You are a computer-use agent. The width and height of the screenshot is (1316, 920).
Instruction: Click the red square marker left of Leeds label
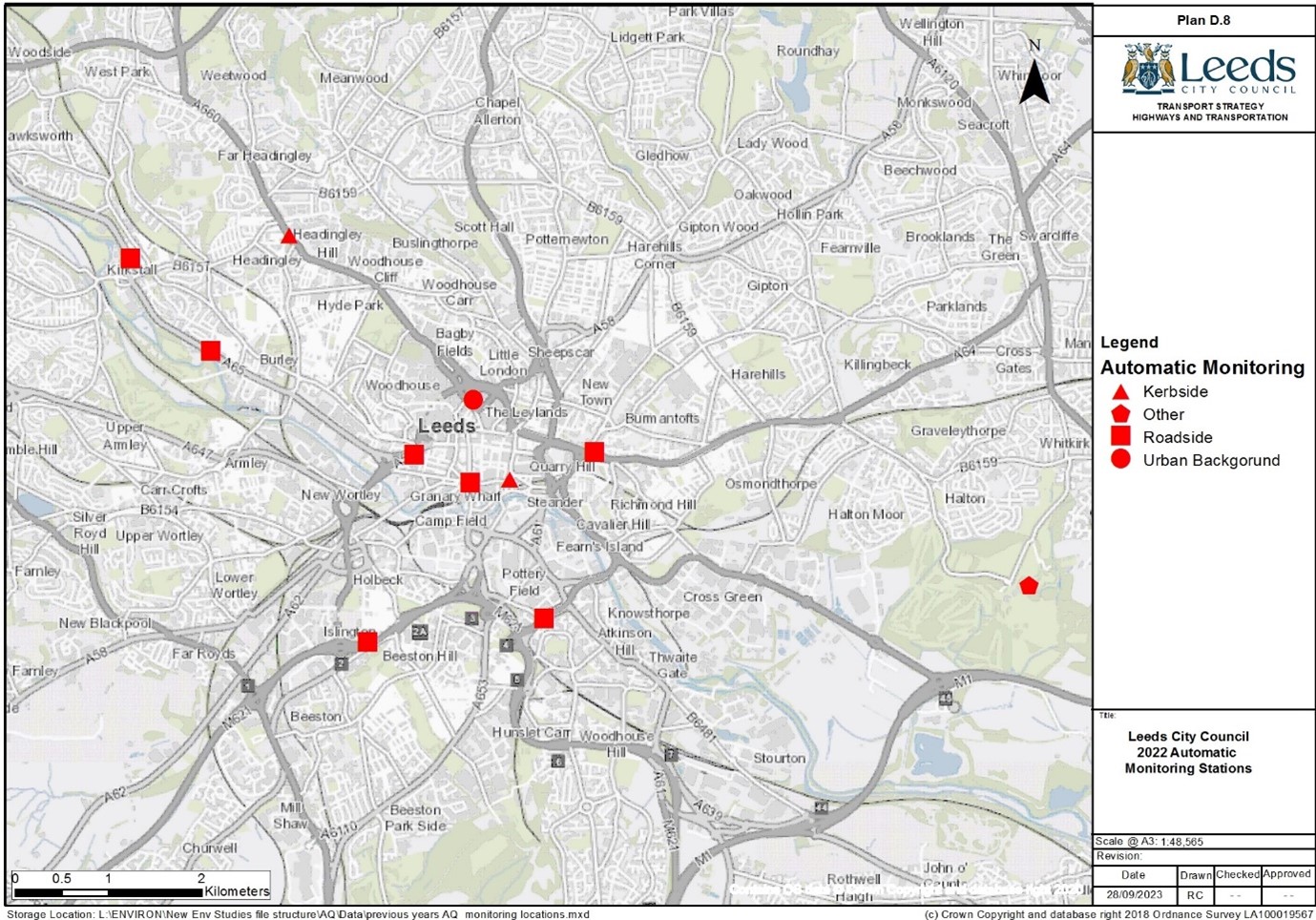pyautogui.click(x=414, y=454)
